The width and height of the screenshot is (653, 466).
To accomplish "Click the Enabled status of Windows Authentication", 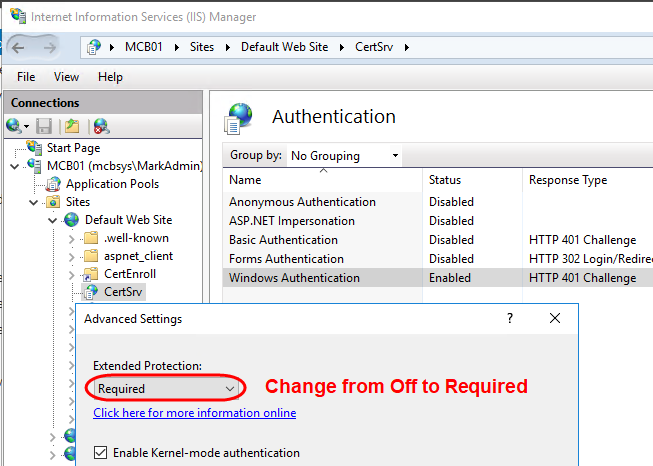I will 450,278.
